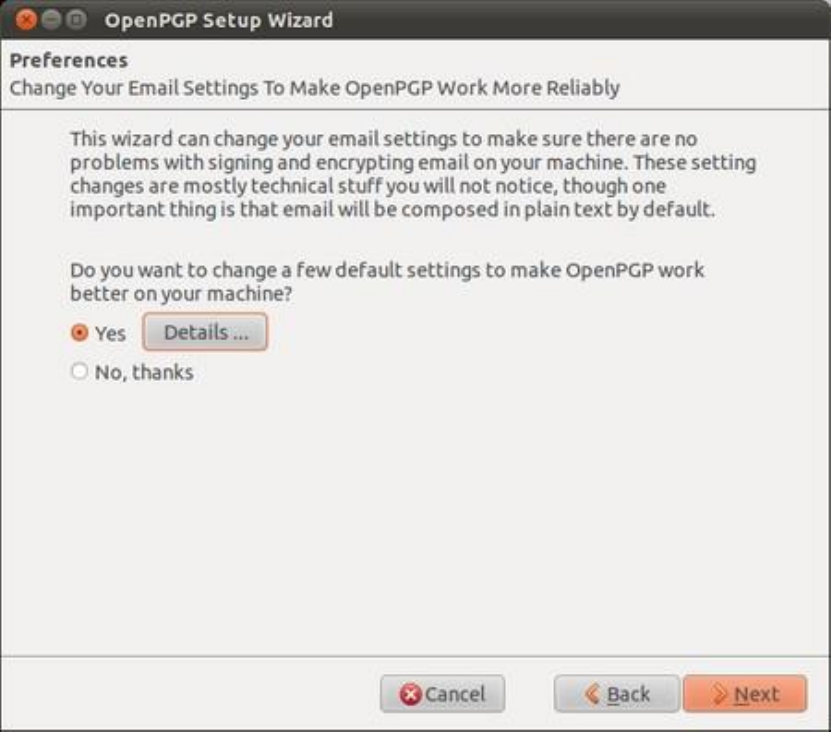Click the question 'Do you want to change'
This screenshot has width=831, height=732.
point(387,281)
